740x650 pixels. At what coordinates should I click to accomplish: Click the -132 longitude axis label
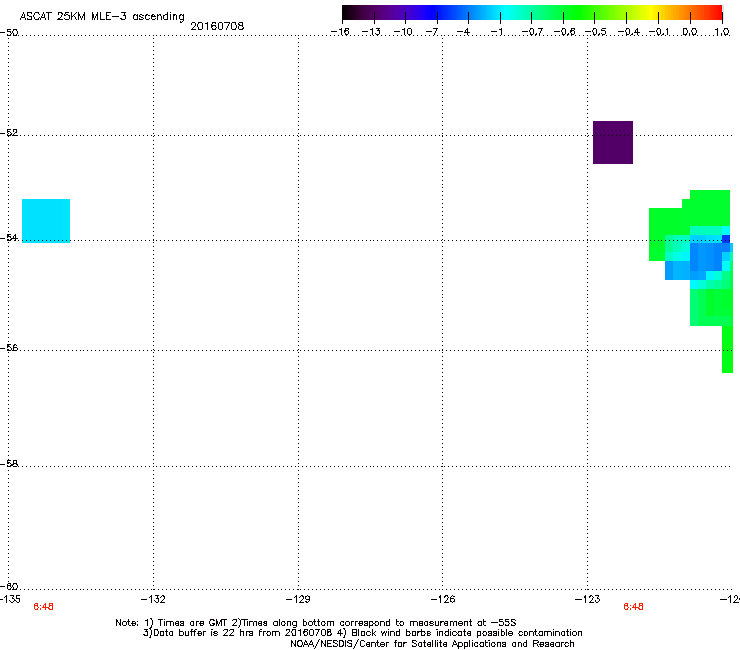coord(153,599)
